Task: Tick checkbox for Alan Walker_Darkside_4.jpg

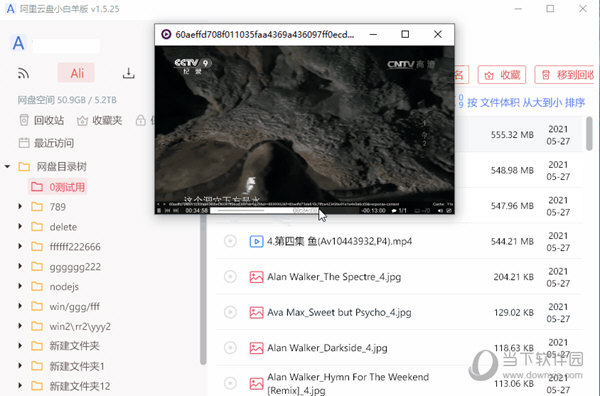Action: click(230, 348)
